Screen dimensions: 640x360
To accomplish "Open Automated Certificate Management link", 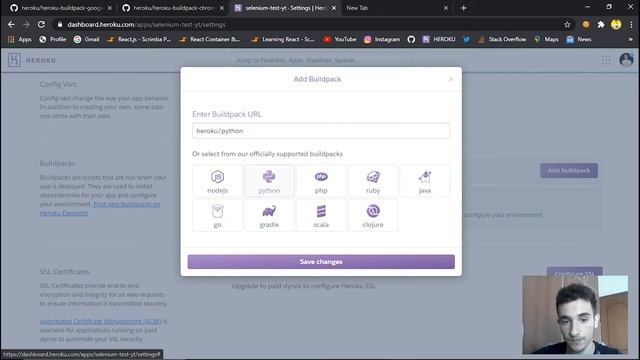I will coord(100,322).
